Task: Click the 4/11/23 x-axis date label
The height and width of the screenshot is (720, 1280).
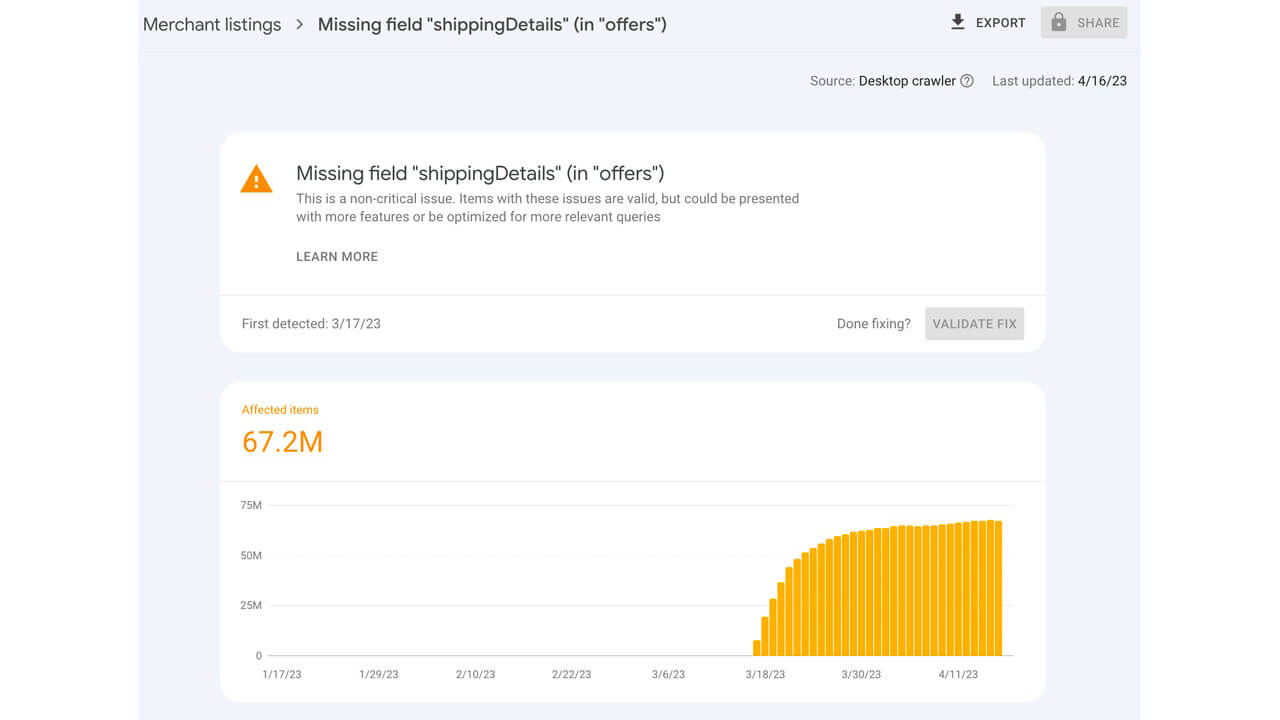Action: point(958,674)
